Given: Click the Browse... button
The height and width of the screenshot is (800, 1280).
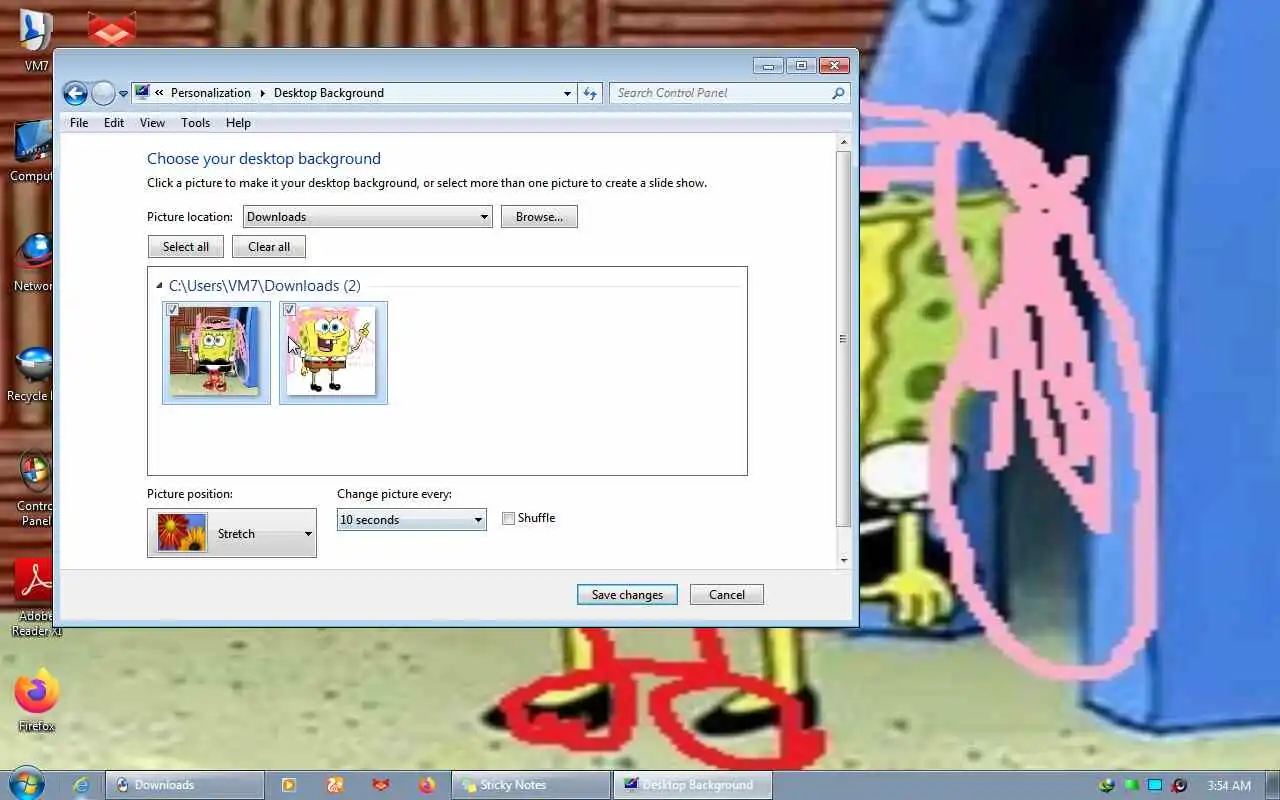Looking at the screenshot, I should tap(539, 217).
